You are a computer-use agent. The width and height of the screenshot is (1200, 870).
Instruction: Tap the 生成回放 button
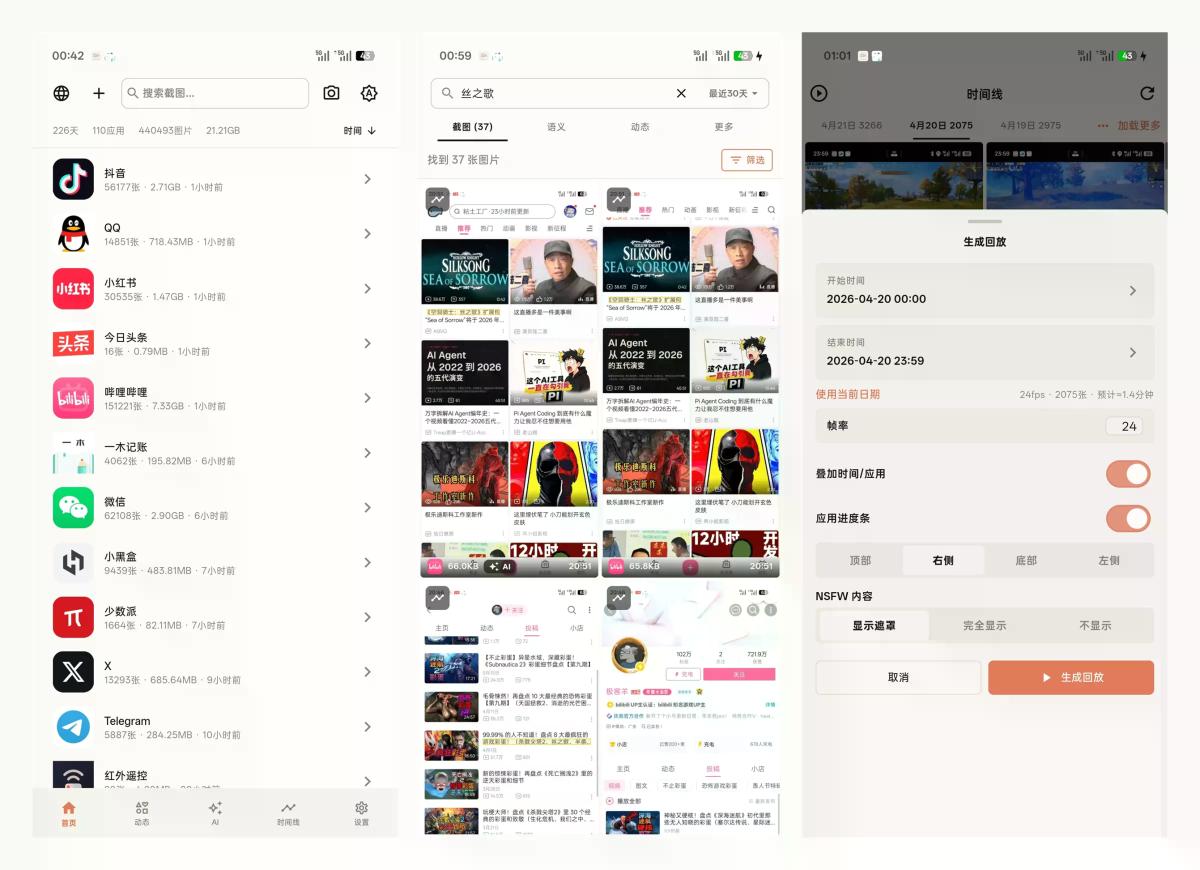1071,677
